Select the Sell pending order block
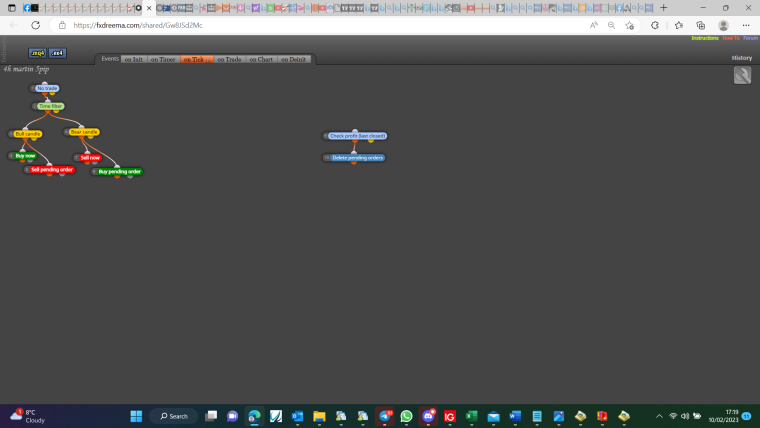Screen dimensions: 760x428 (52, 170)
